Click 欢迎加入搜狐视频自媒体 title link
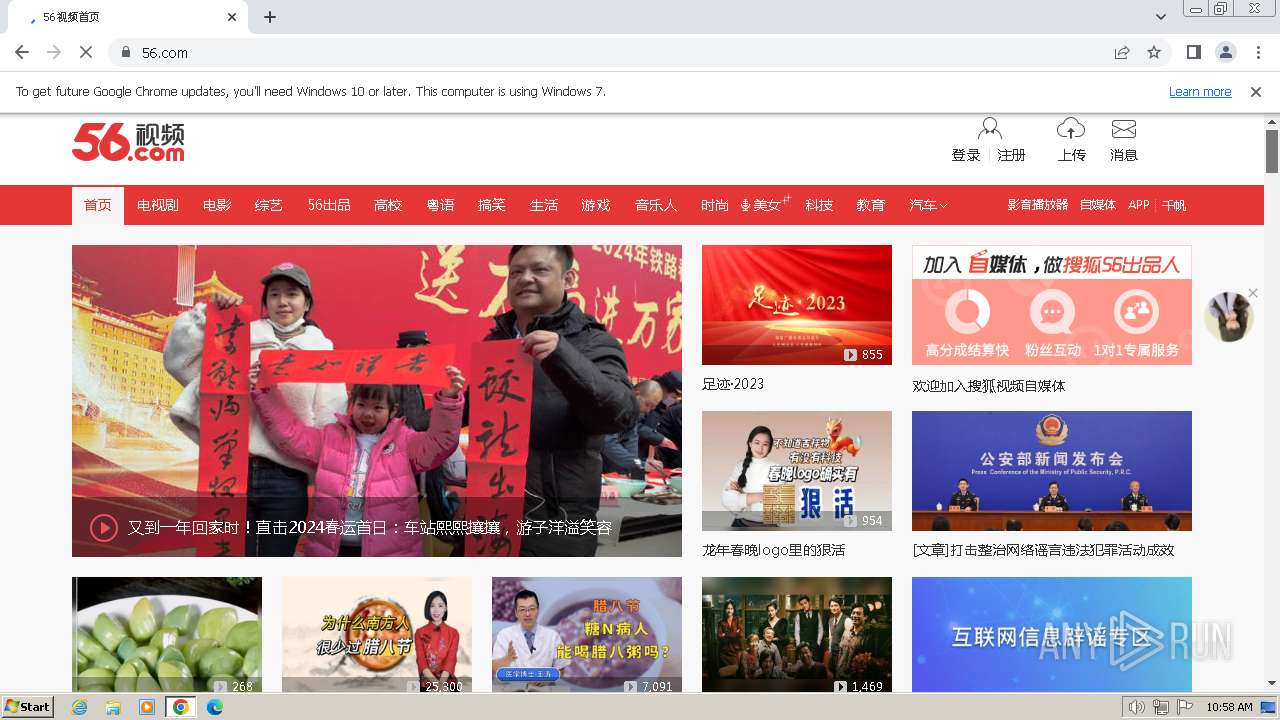The height and width of the screenshot is (720, 1280). pos(989,386)
